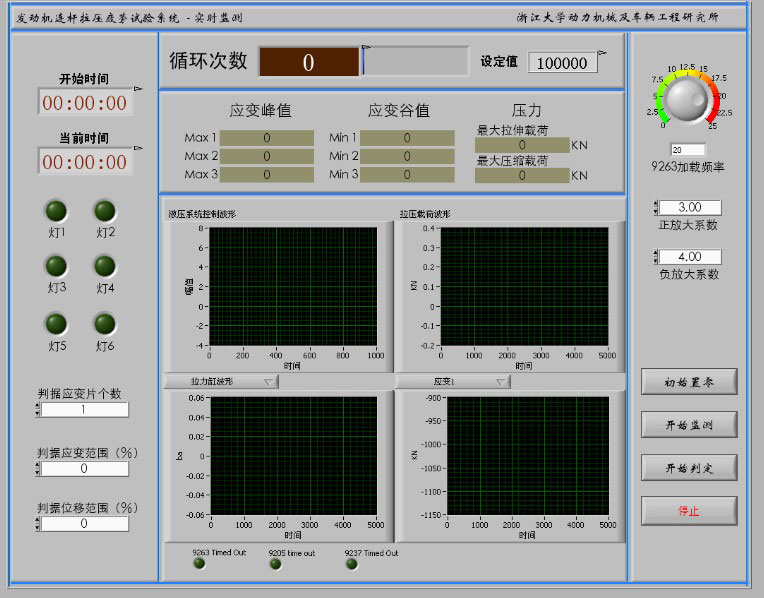This screenshot has width=764, height=598.
Task: Open the 应变1 waveform dropdown
Action: [453, 381]
